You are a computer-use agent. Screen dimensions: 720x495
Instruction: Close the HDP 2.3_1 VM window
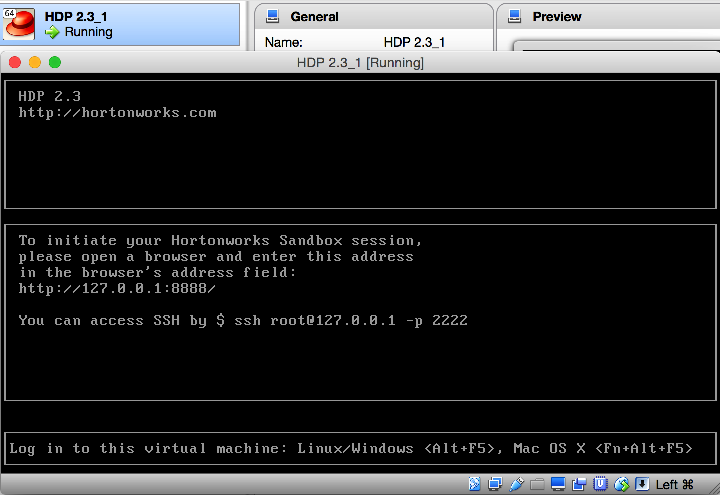(15, 62)
